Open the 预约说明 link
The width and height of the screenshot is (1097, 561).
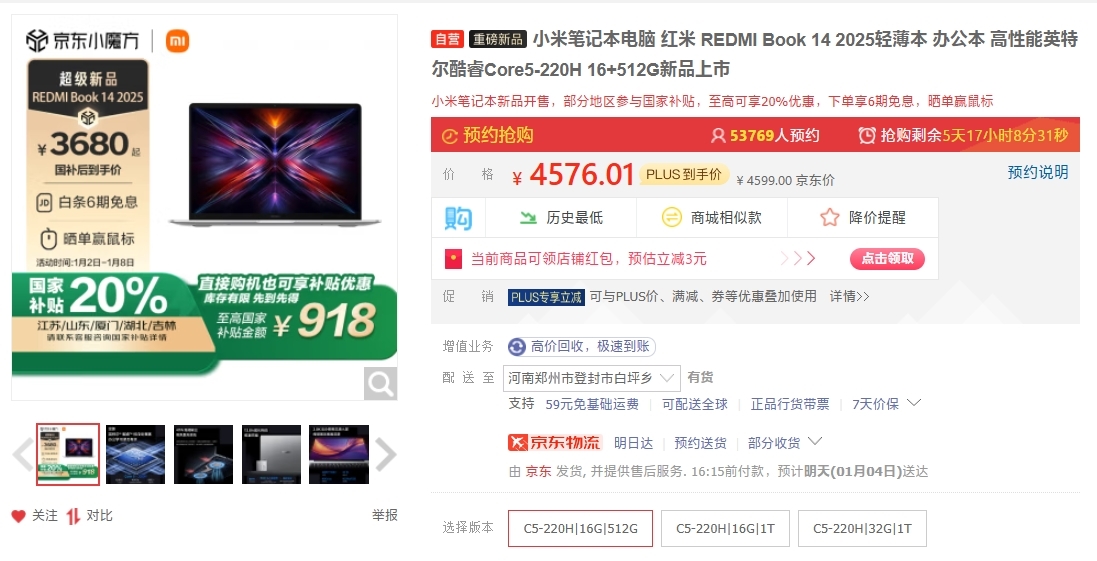click(x=1038, y=172)
